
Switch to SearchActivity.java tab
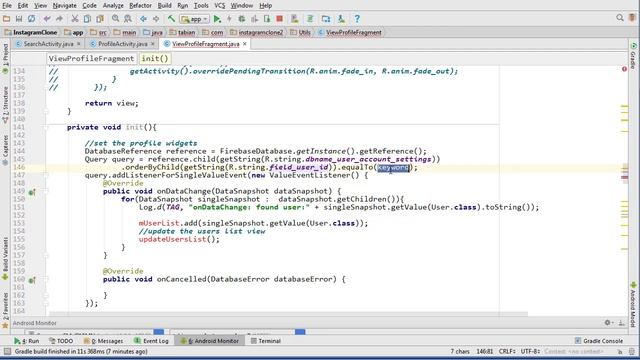[49, 44]
